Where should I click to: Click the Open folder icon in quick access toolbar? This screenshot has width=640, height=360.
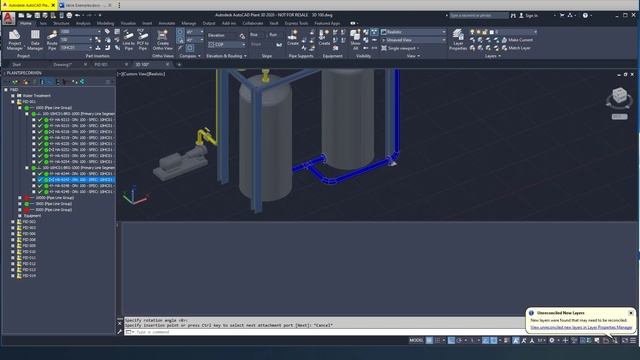point(29,16)
